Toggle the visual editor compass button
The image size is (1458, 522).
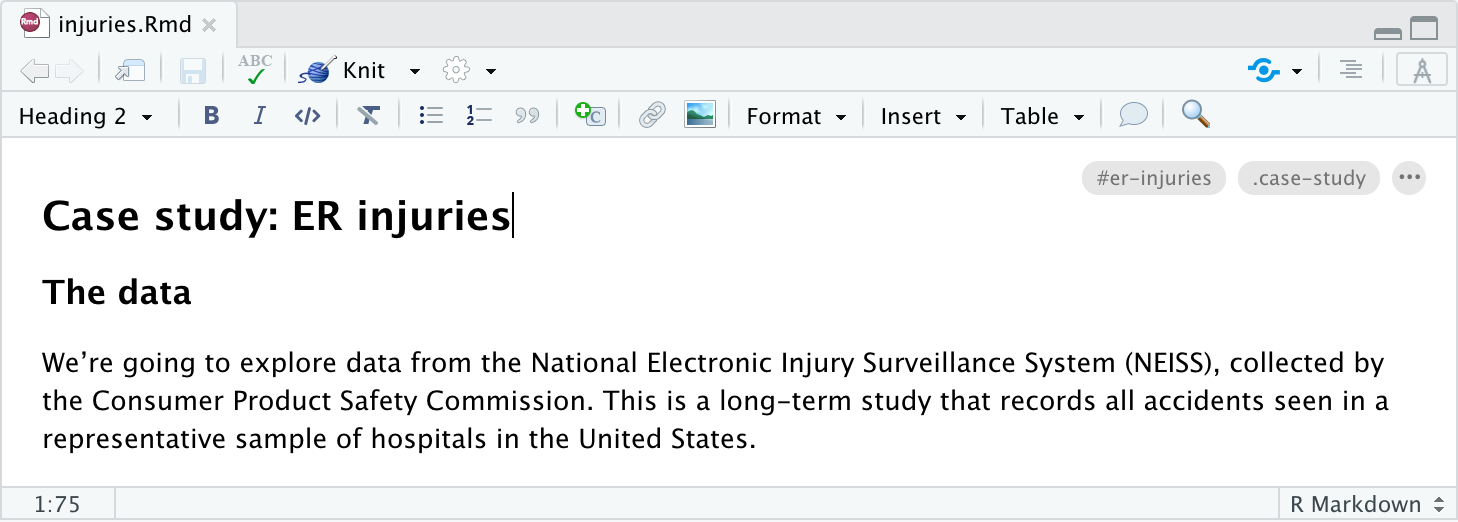click(1421, 70)
